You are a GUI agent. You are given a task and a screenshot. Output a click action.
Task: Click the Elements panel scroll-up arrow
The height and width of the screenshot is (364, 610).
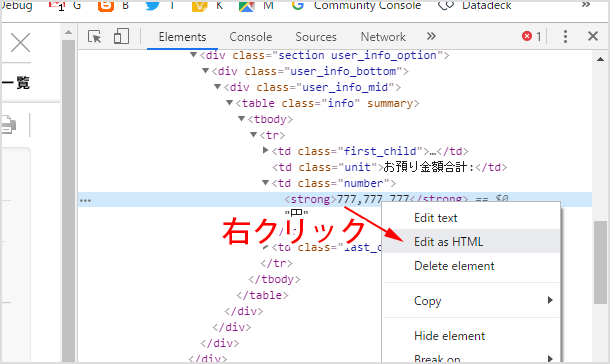tap(601, 59)
